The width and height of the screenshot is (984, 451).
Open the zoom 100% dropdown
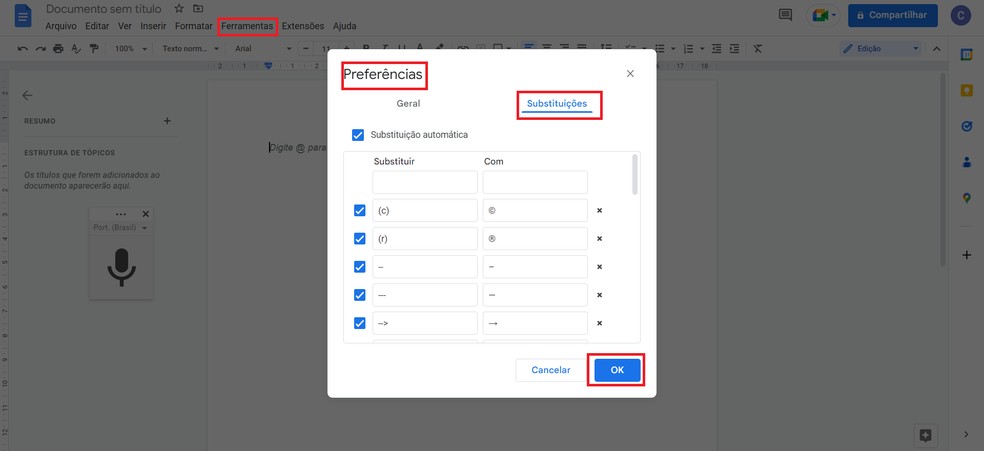tap(131, 48)
